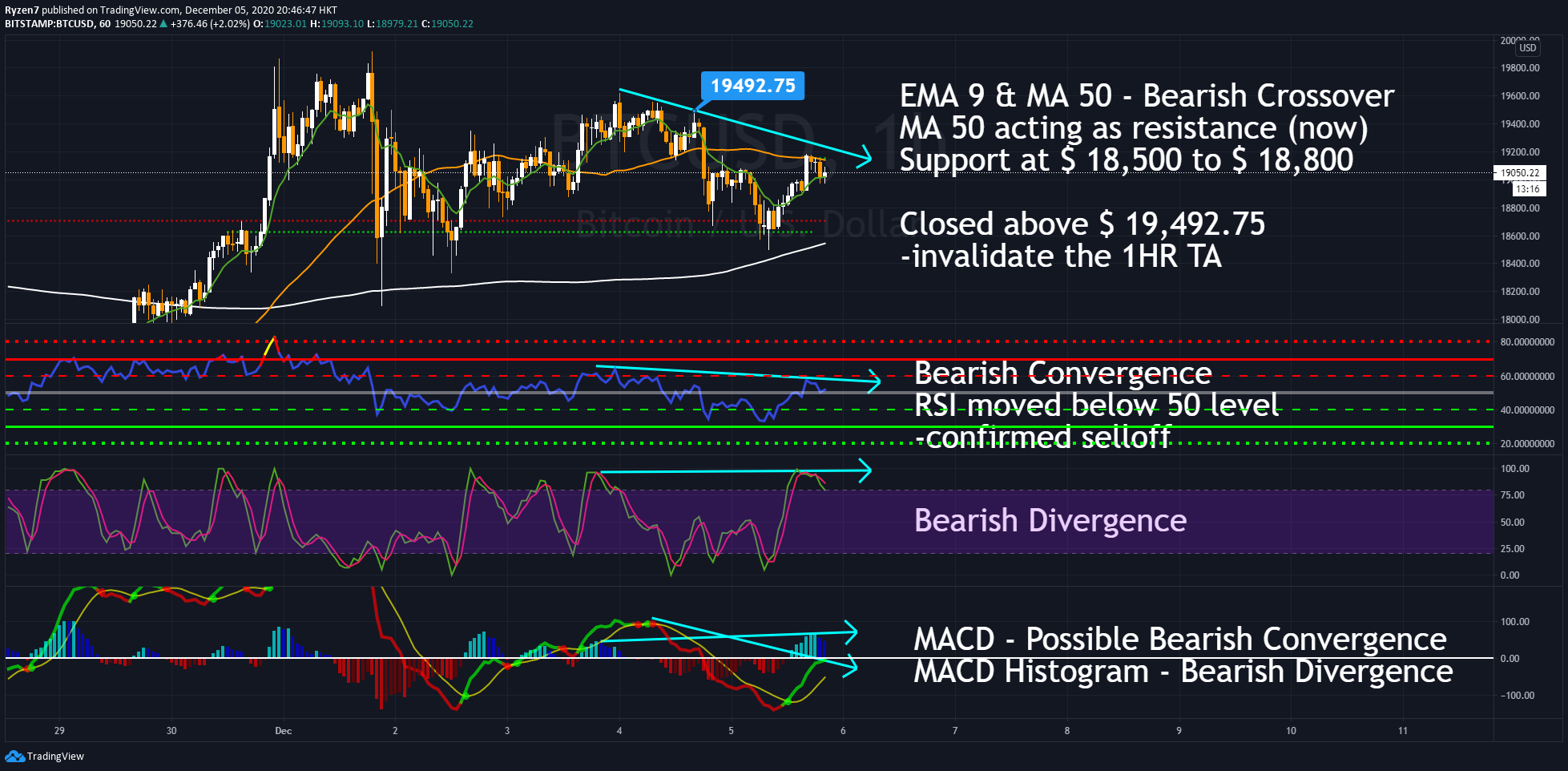Click the close value C:19050.22 in the header
This screenshot has height=771, width=1568.
(447, 24)
